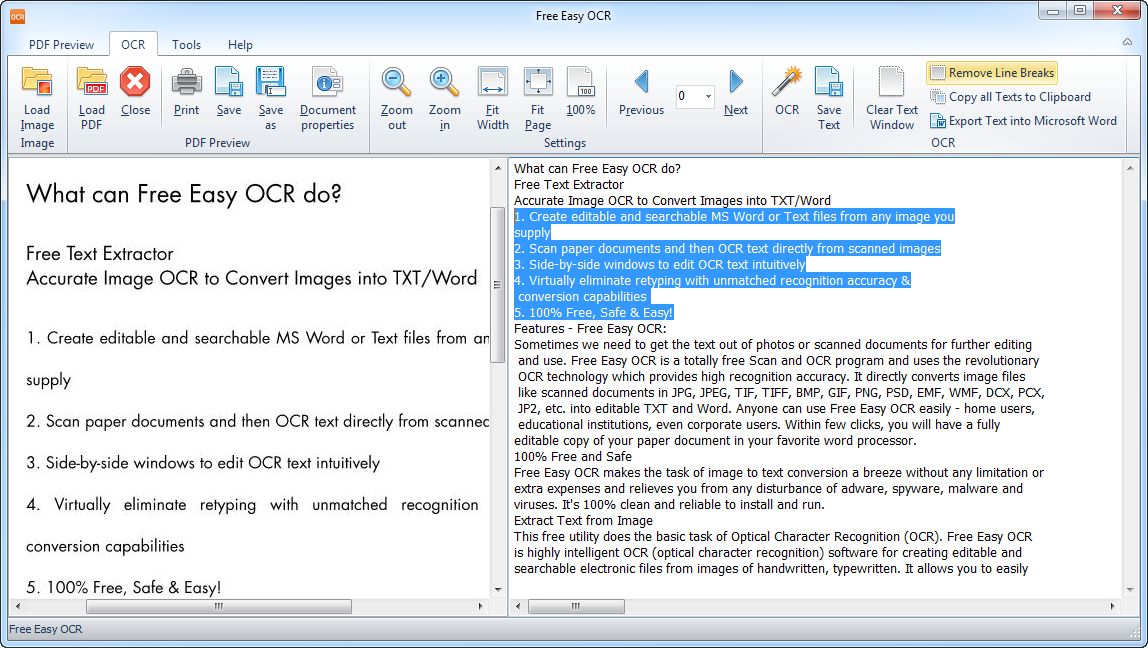Copy all Texts to Clipboard

pyautogui.click(x=1010, y=97)
